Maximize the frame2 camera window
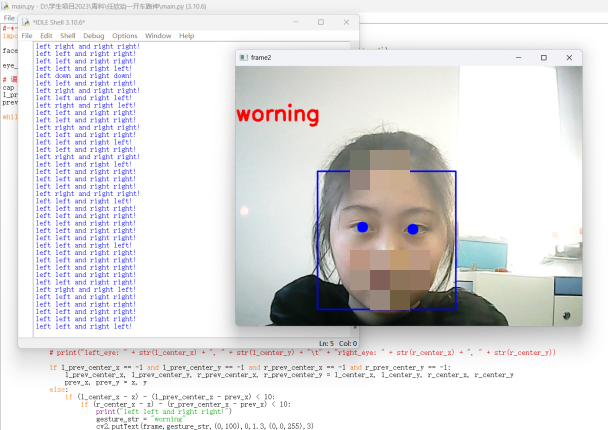This screenshot has height=430, width=608. [543, 58]
